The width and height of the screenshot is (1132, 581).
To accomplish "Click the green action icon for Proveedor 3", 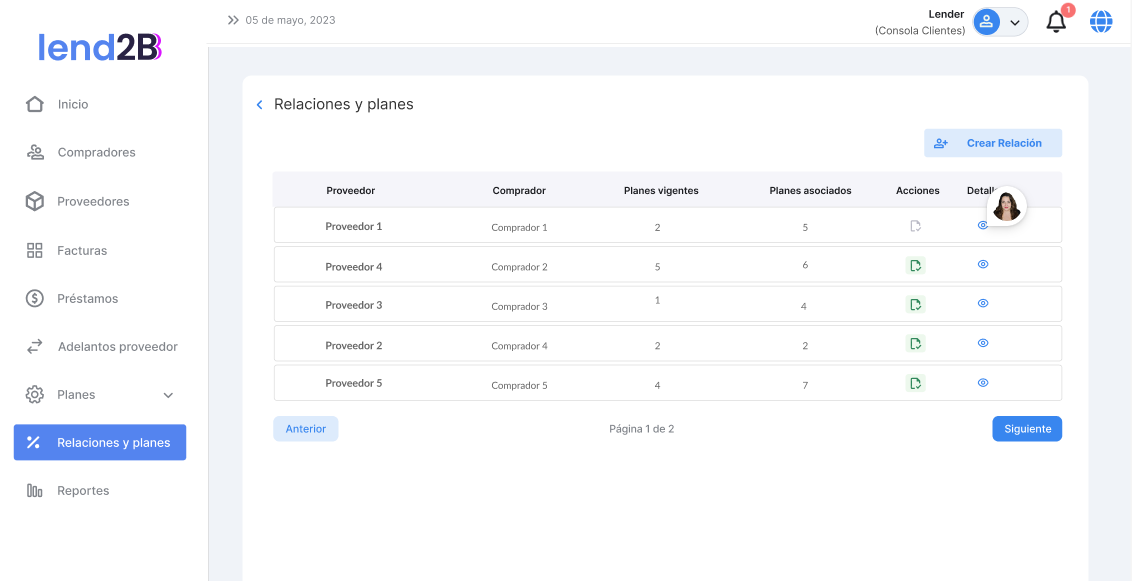I will pyautogui.click(x=915, y=304).
